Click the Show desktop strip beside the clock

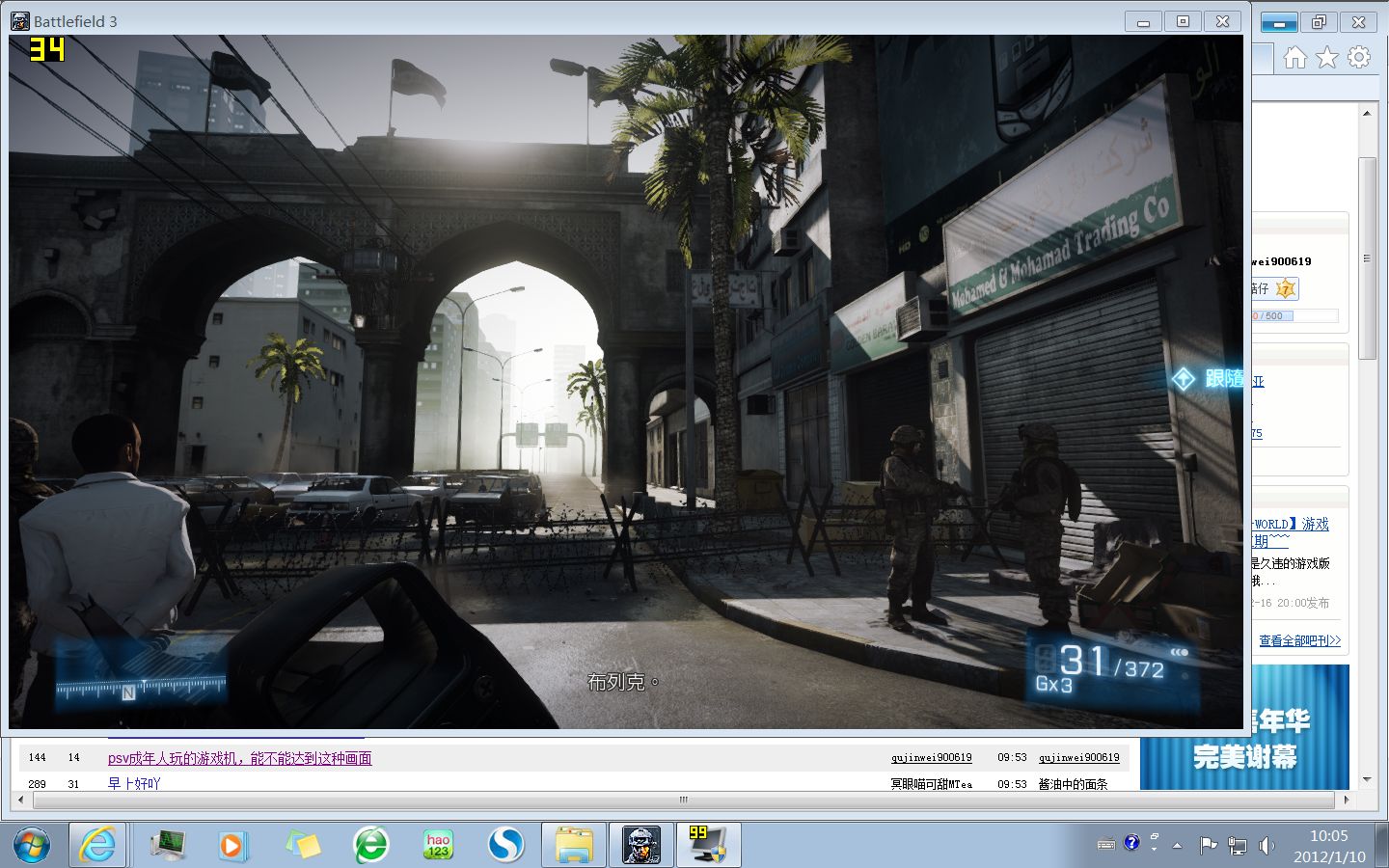[1382, 846]
